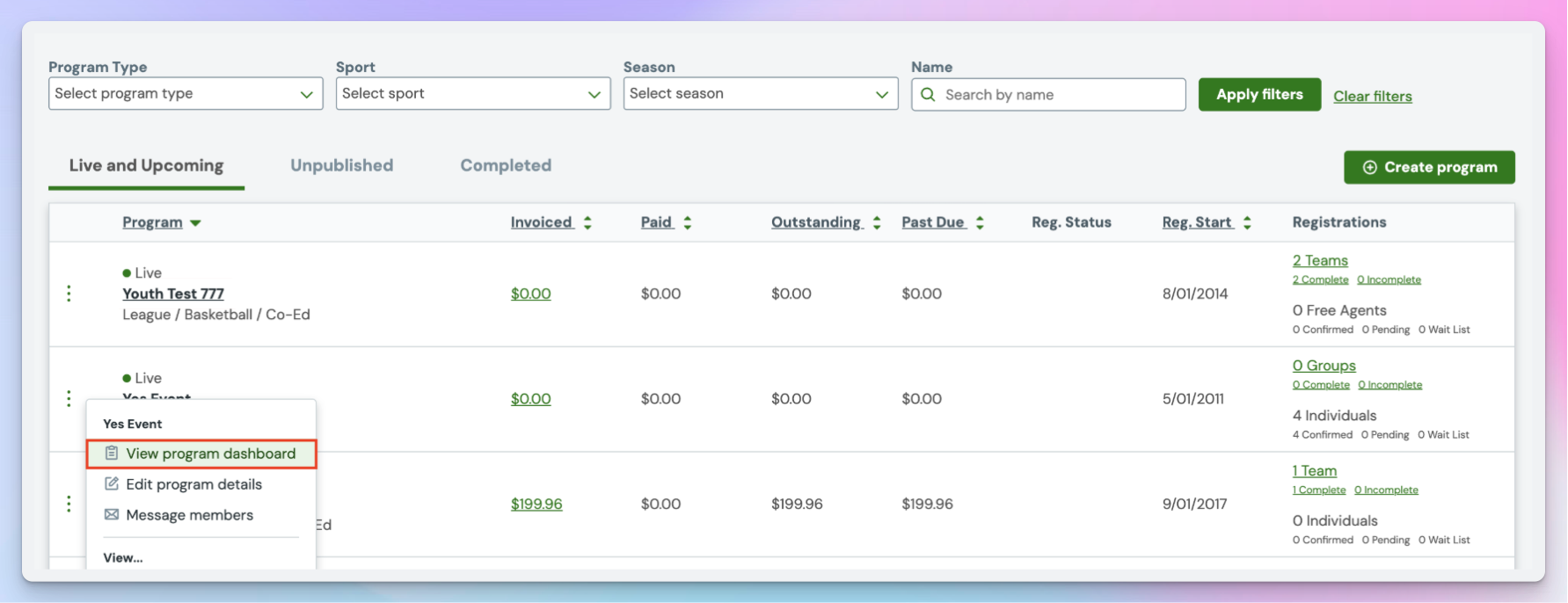Open the 2 Teams registrations link
This screenshot has width=1568, height=603.
coord(1320,260)
